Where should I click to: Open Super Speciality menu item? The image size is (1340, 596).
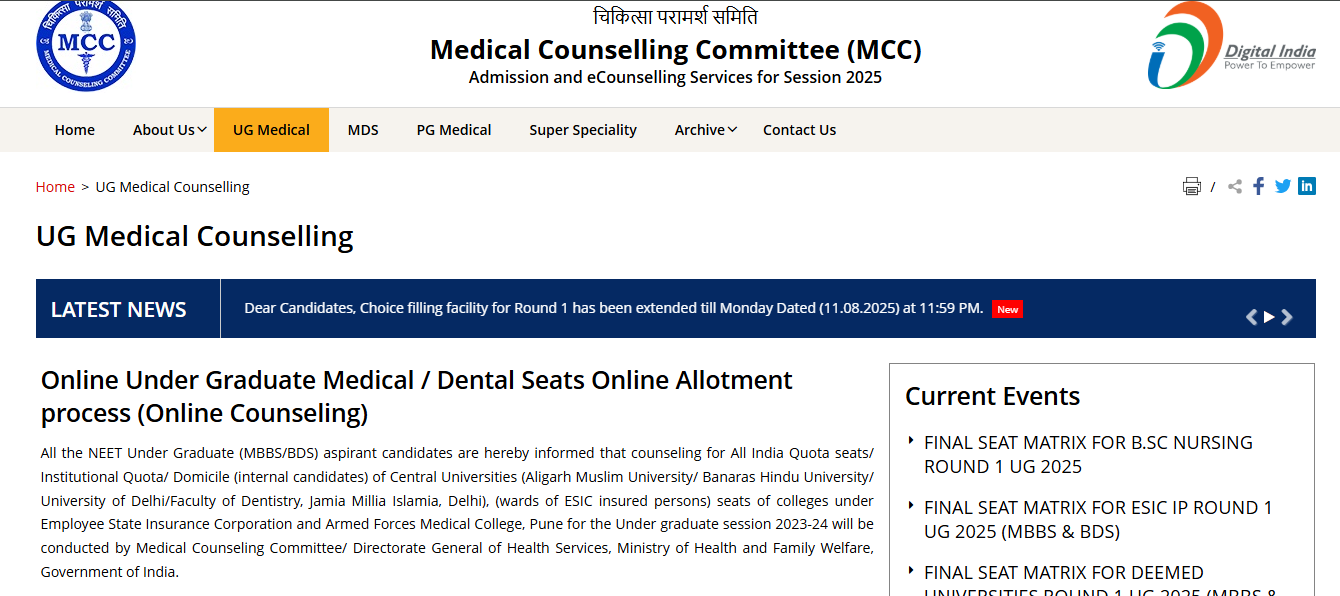tap(583, 130)
